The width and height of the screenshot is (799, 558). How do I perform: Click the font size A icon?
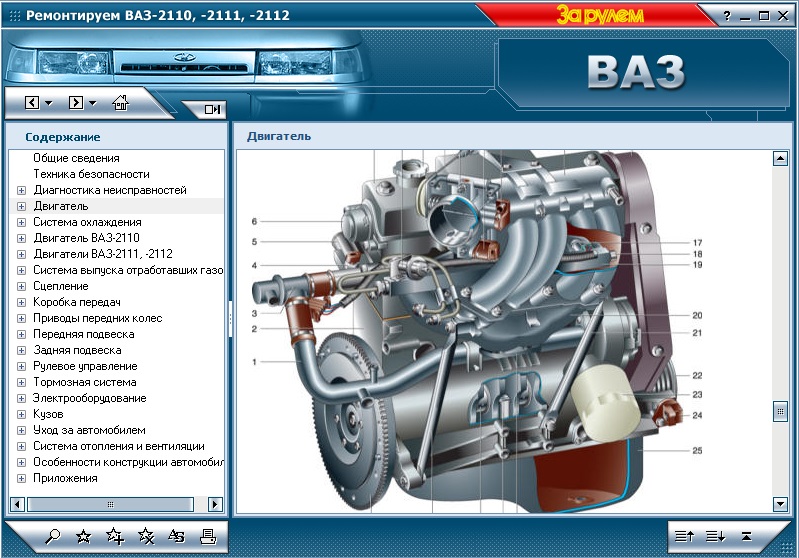tap(177, 536)
